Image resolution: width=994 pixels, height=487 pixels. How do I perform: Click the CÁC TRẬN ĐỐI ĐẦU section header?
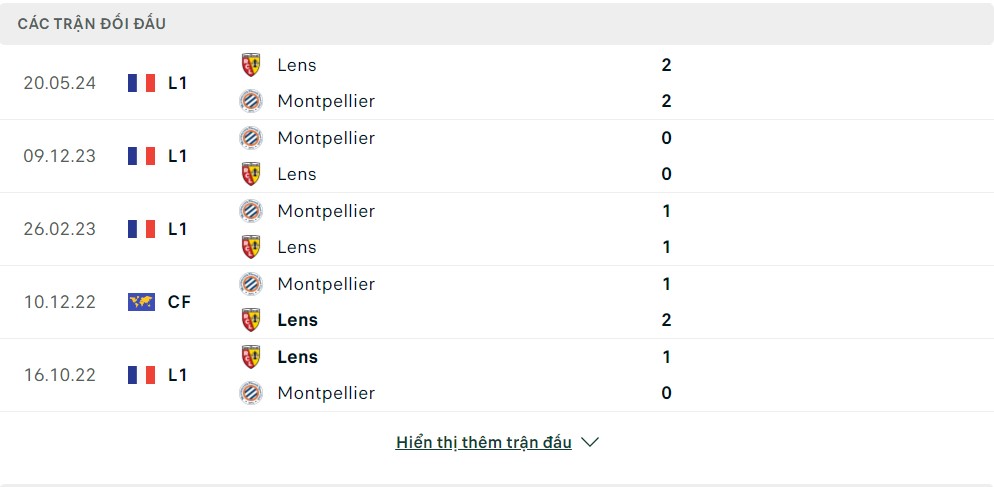92,24
